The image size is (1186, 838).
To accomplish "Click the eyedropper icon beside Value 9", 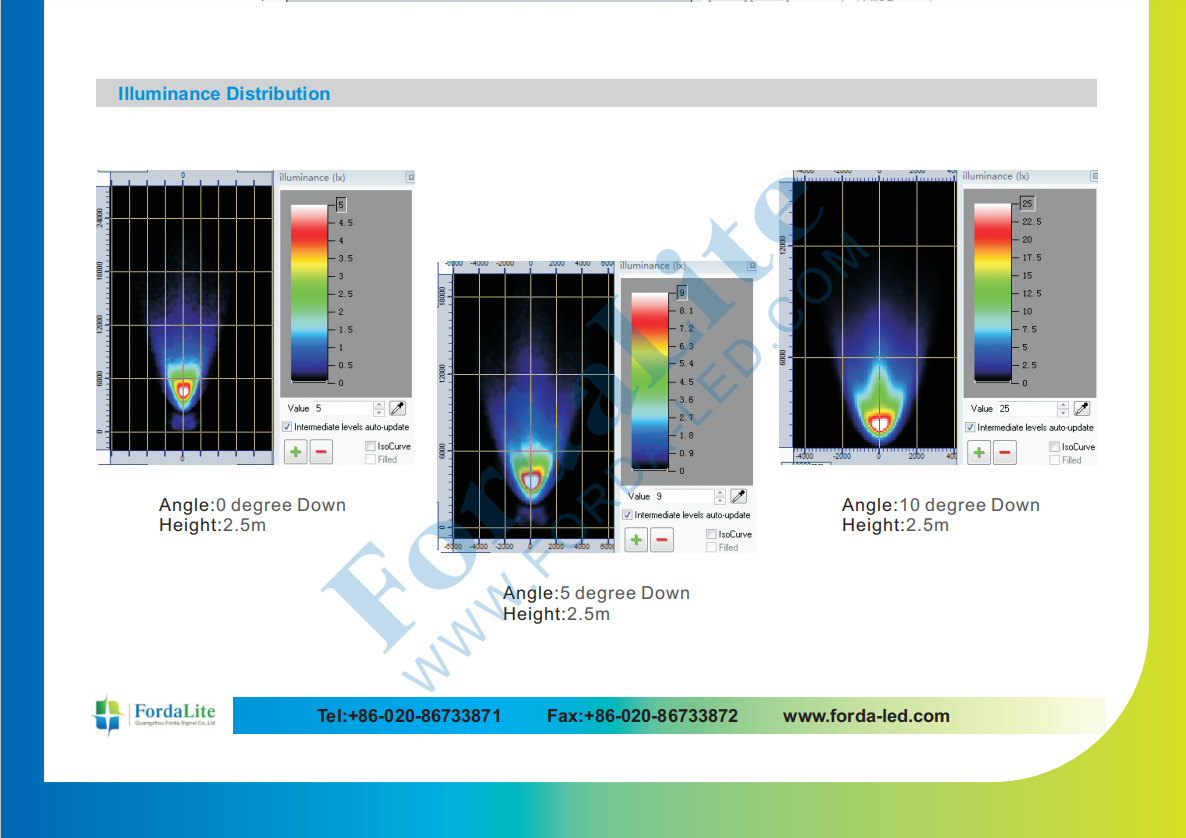I will tap(739, 496).
